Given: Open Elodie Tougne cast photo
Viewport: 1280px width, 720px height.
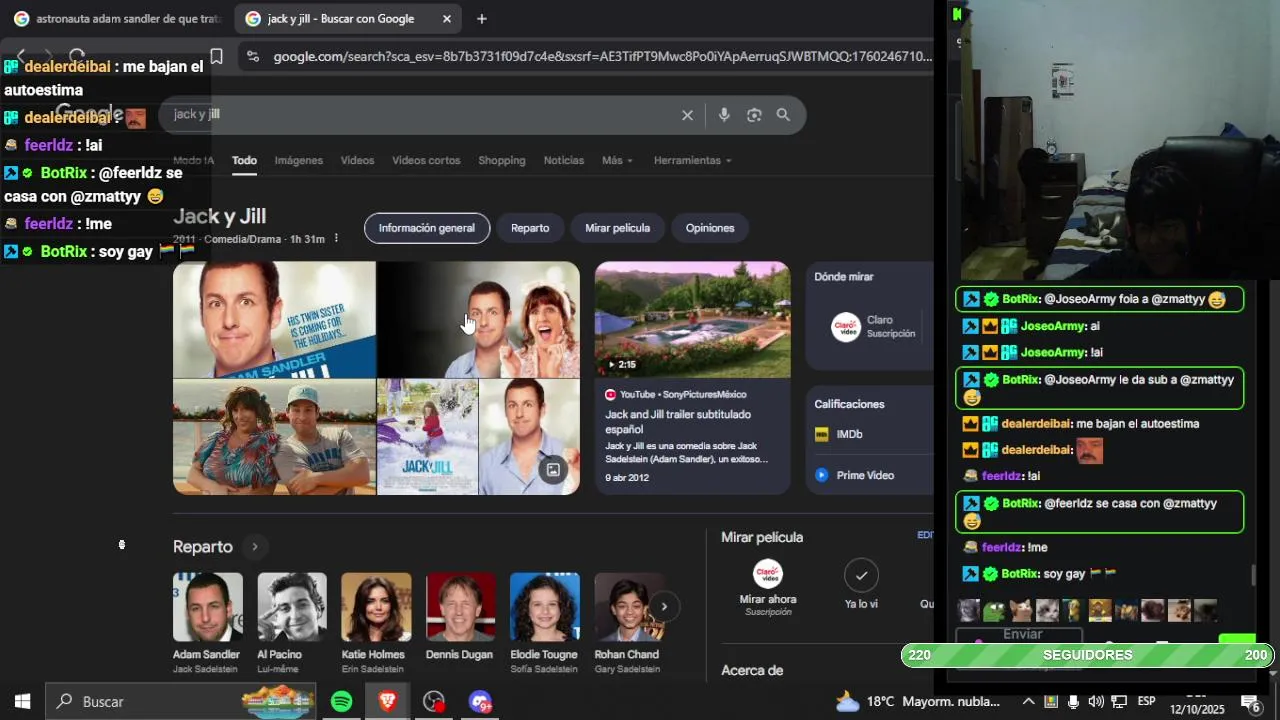Looking at the screenshot, I should pyautogui.click(x=544, y=607).
